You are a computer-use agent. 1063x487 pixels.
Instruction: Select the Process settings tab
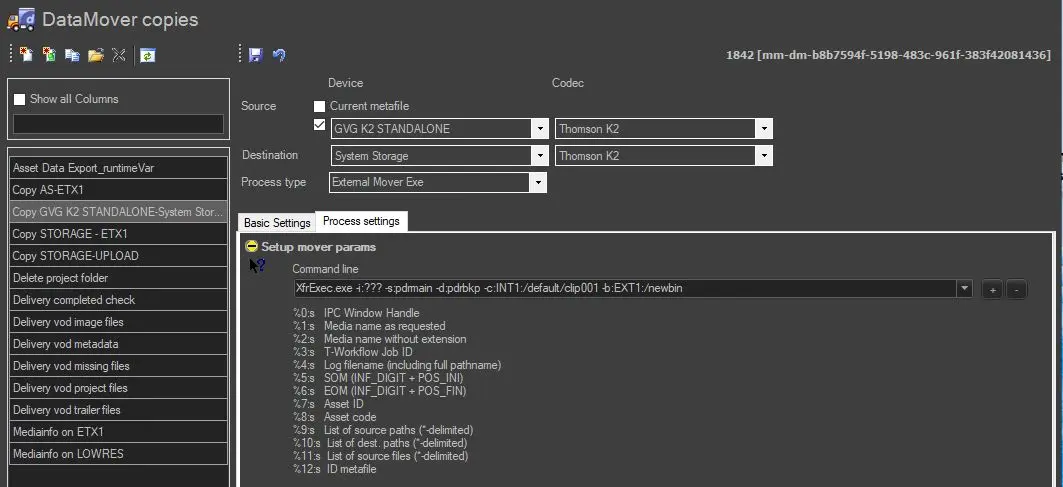[x=361, y=221]
